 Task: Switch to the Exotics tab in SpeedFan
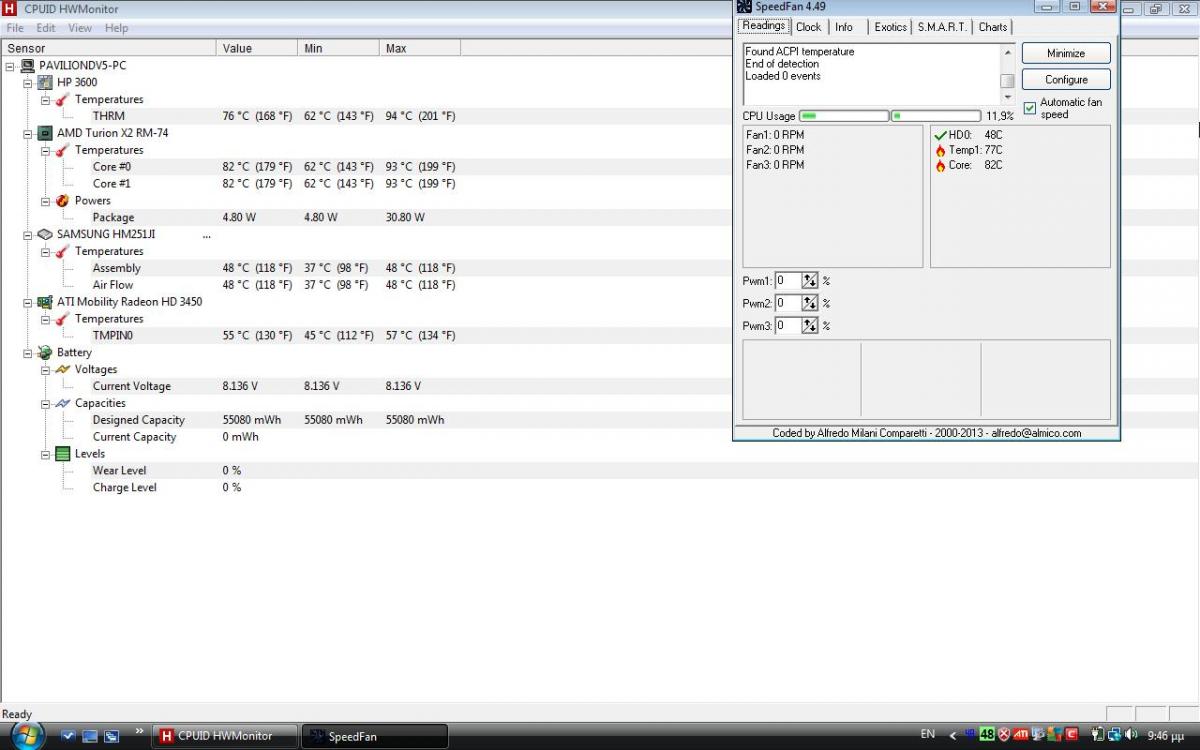click(890, 27)
